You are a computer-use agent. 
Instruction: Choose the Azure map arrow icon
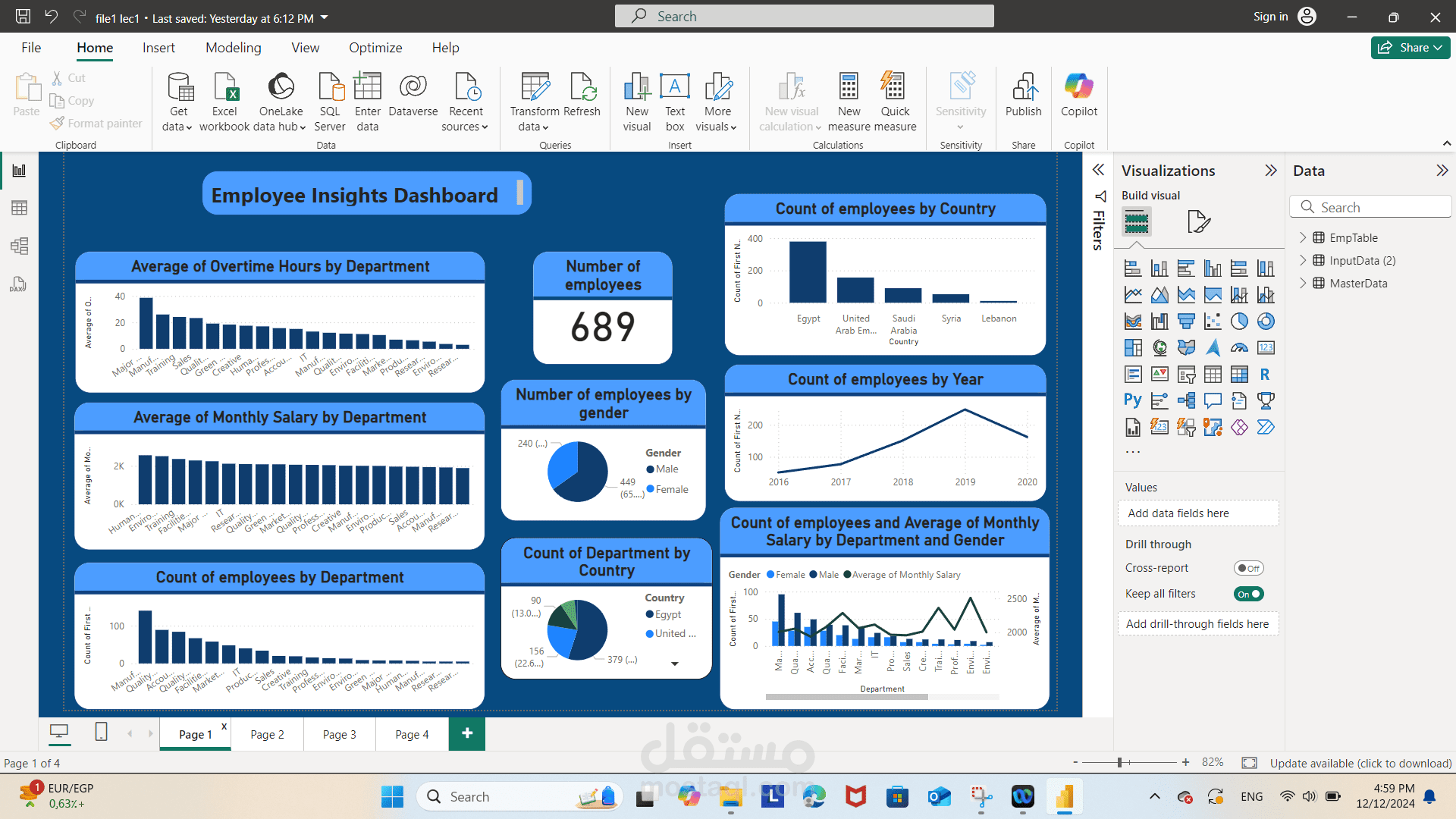click(1213, 348)
